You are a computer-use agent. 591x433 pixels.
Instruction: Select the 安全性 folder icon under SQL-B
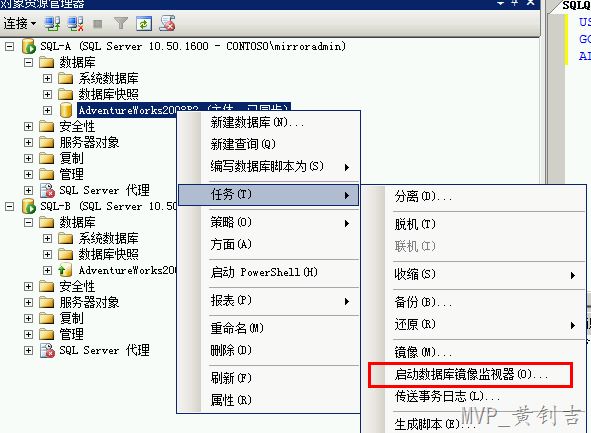point(47,286)
